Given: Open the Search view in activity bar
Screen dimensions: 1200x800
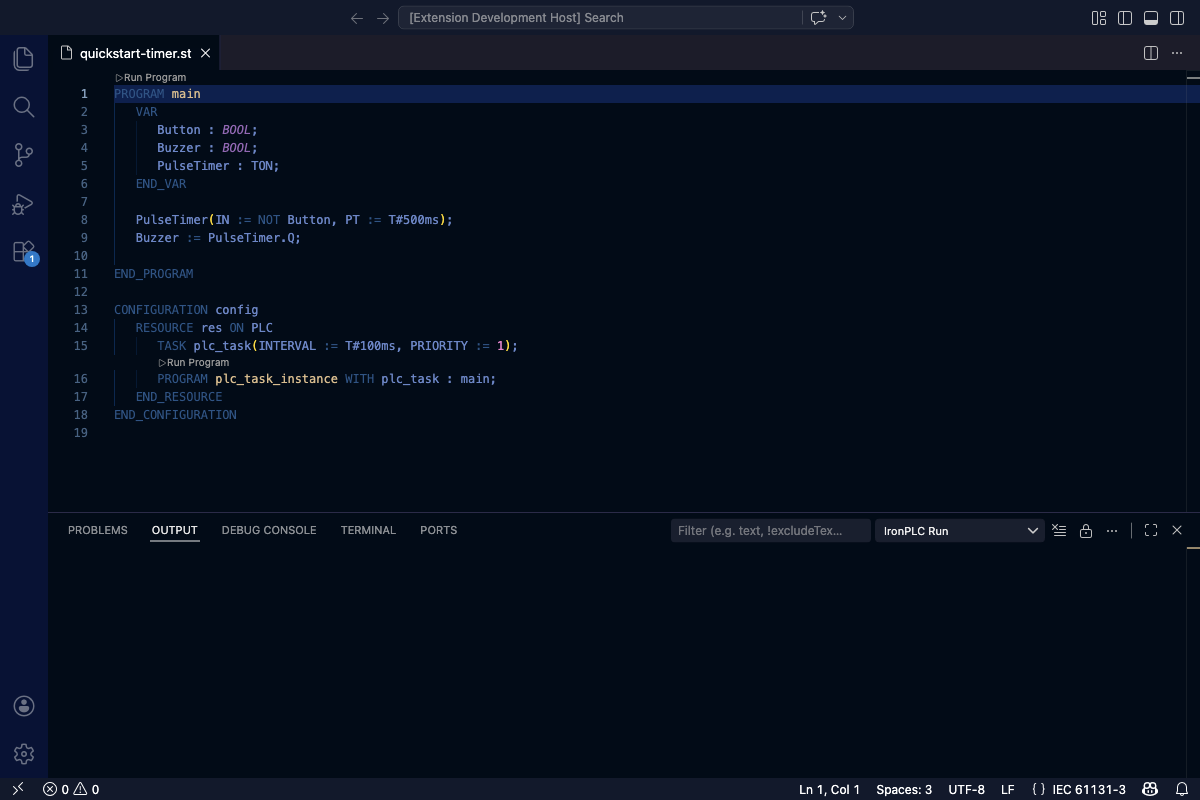Looking at the screenshot, I should click(24, 107).
